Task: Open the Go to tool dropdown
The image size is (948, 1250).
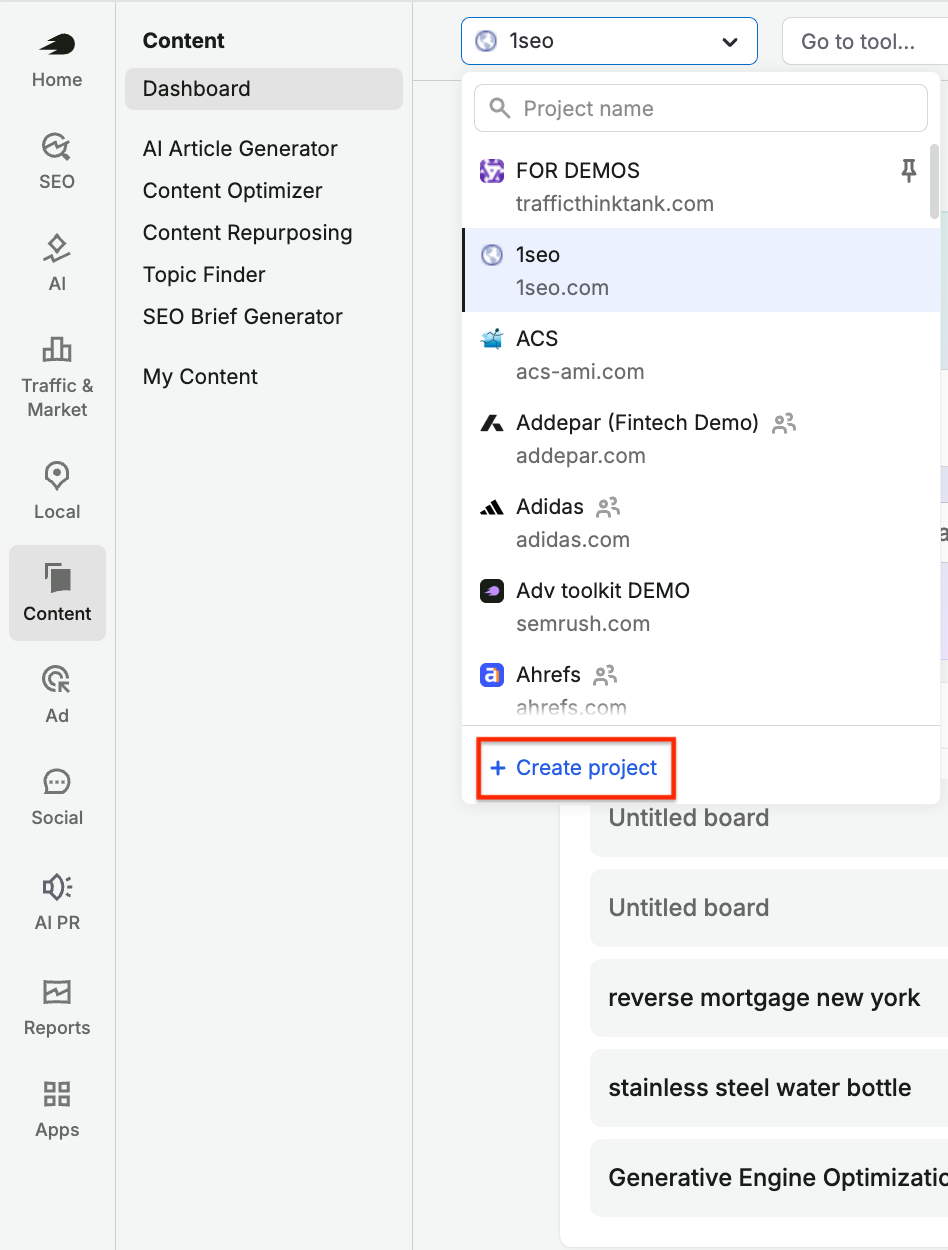Action: click(866, 42)
